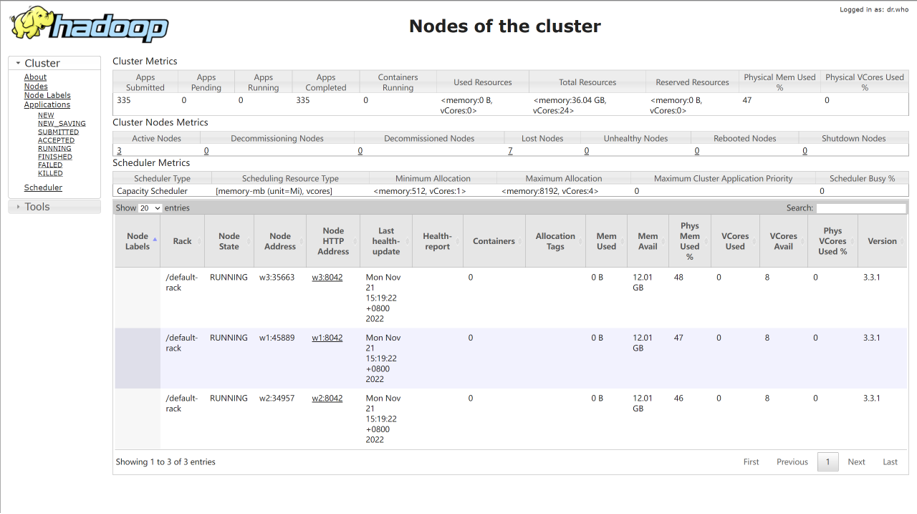Click Minimum Allocation memory:512 value
Screen dimensions: 917x514
click(x=419, y=191)
